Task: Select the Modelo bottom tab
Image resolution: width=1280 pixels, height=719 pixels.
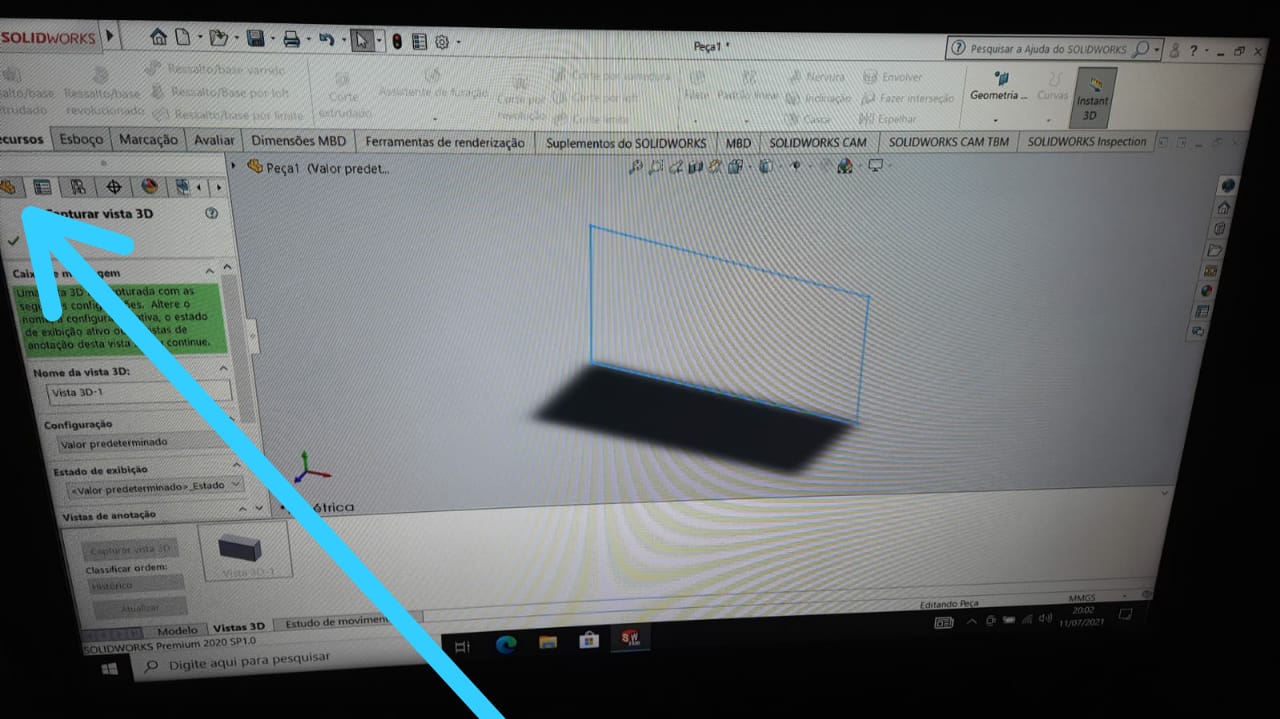Action: (178, 630)
